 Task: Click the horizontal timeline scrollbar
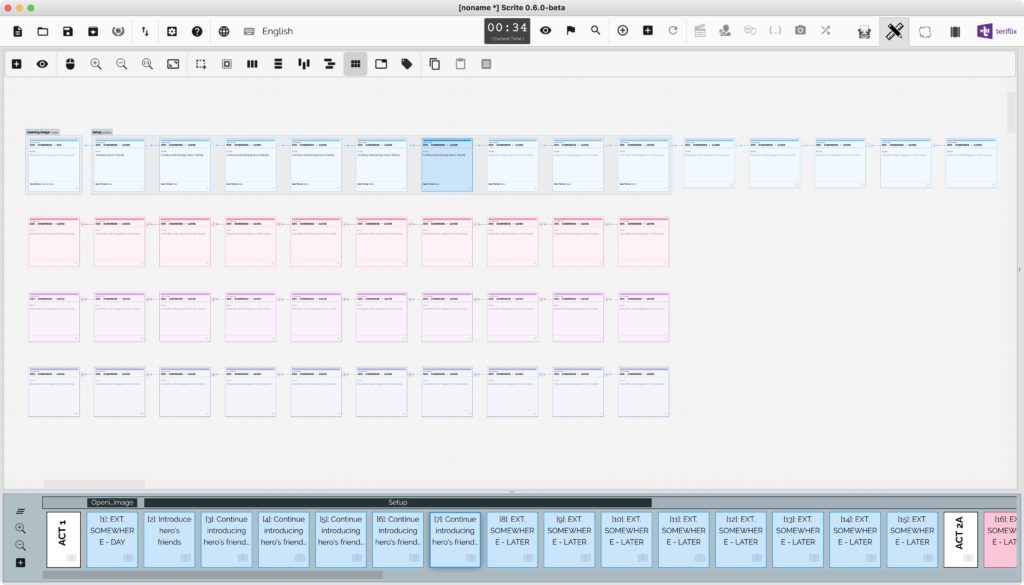pos(212,575)
